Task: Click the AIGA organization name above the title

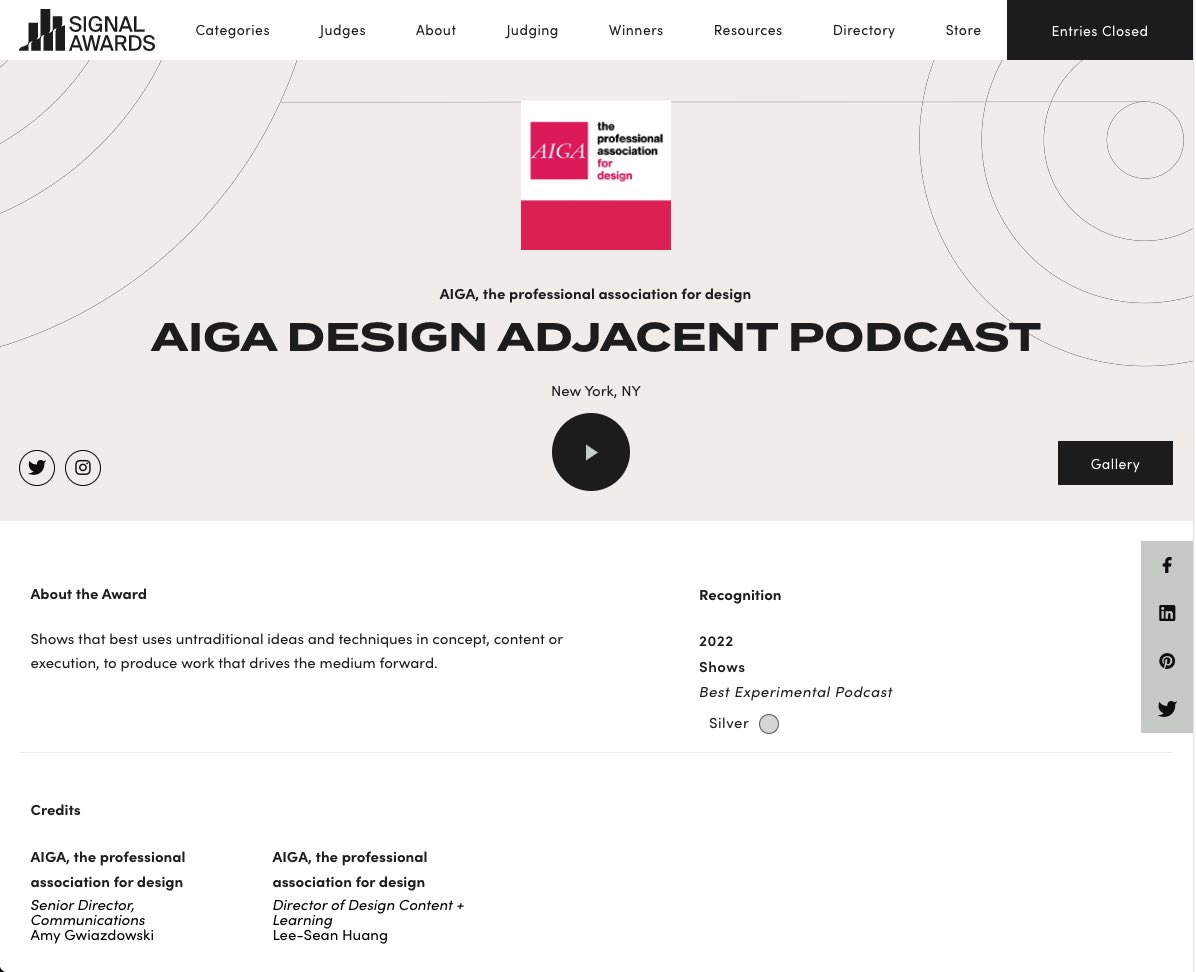Action: (595, 294)
